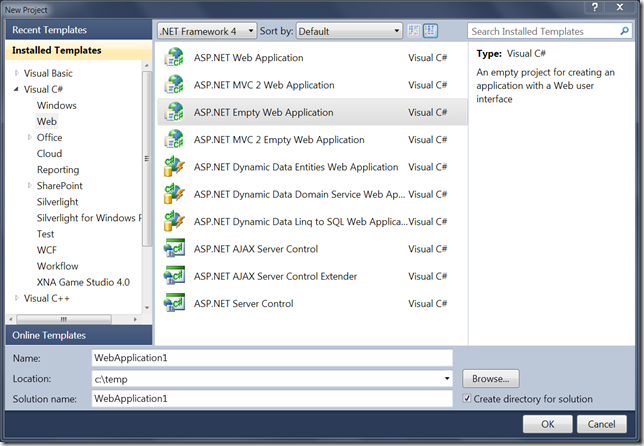Open the Location path dropdown arrow

coord(447,378)
